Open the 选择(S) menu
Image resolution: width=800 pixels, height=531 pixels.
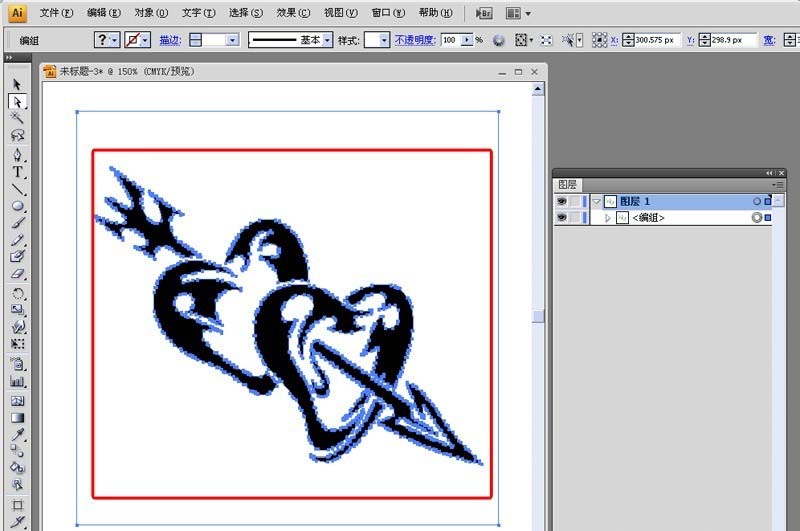pos(246,13)
